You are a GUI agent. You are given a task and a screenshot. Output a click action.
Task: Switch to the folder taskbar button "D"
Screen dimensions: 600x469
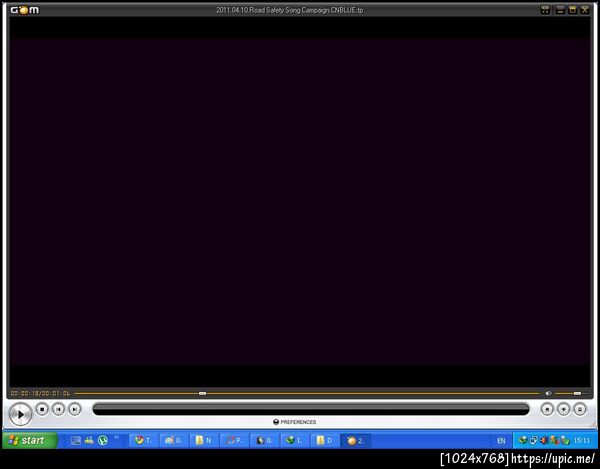324,440
